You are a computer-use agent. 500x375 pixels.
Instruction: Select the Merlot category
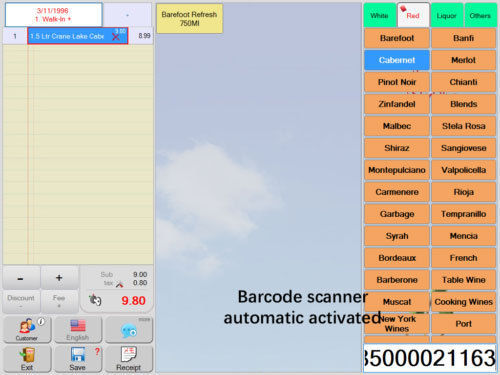click(464, 60)
